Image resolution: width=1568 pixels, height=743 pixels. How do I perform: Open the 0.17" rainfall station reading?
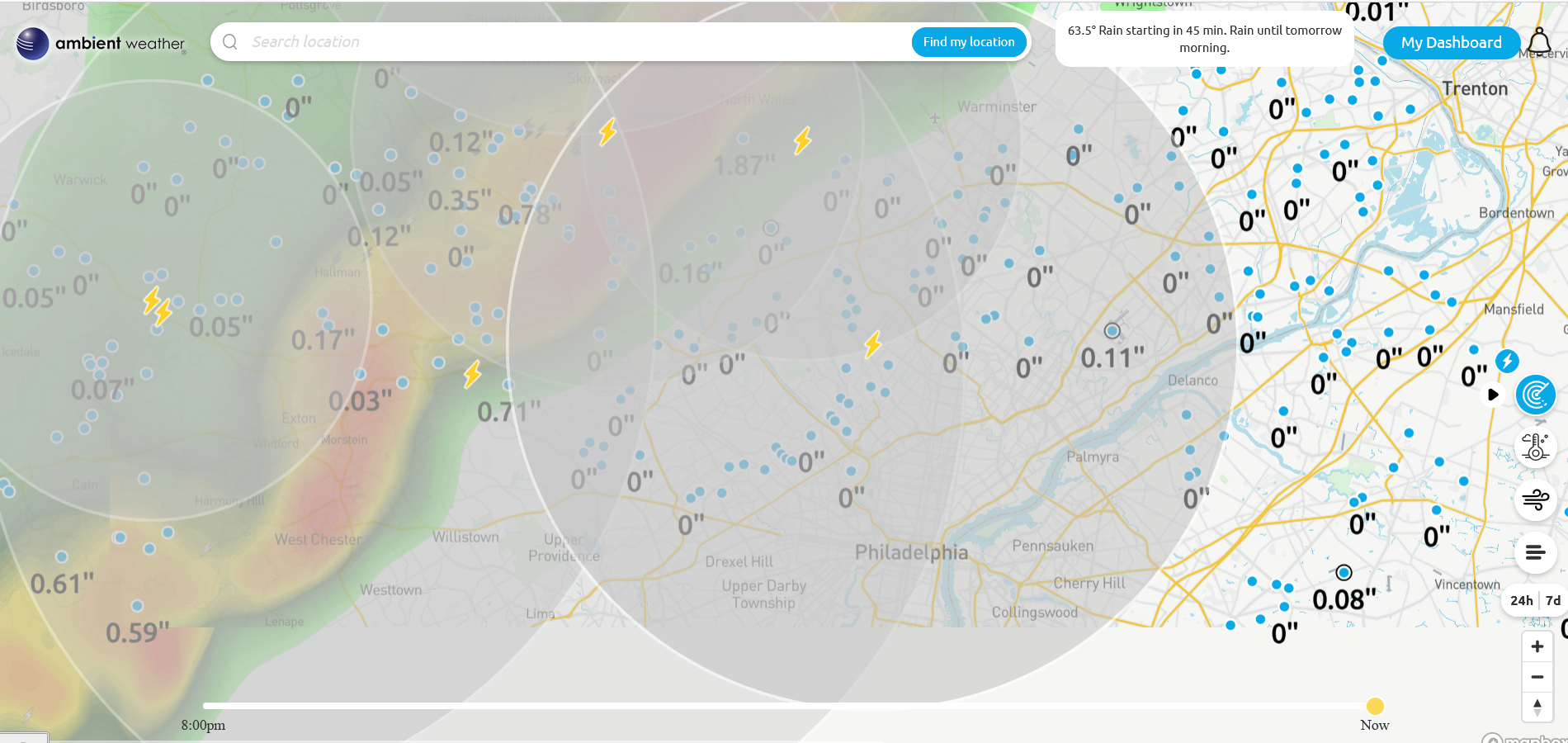[323, 339]
